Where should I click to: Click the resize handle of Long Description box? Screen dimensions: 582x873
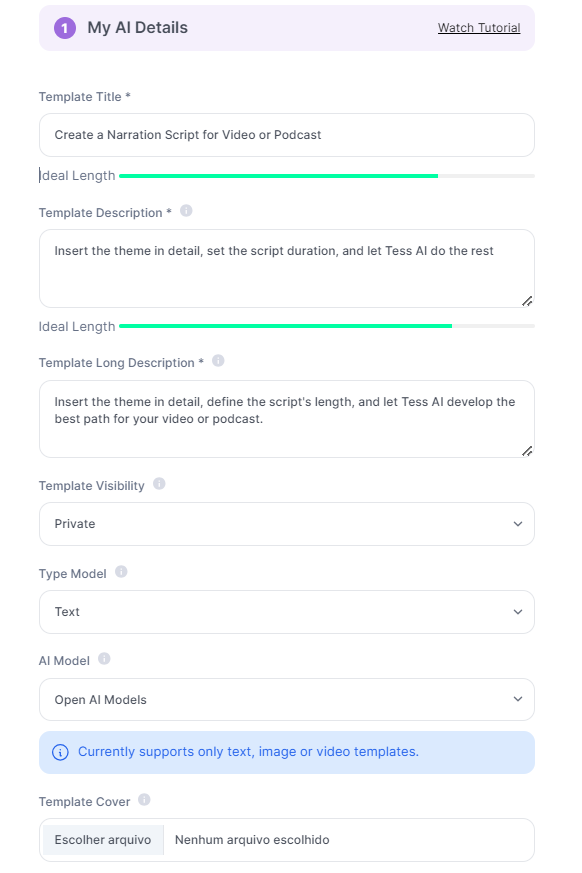[x=527, y=451]
